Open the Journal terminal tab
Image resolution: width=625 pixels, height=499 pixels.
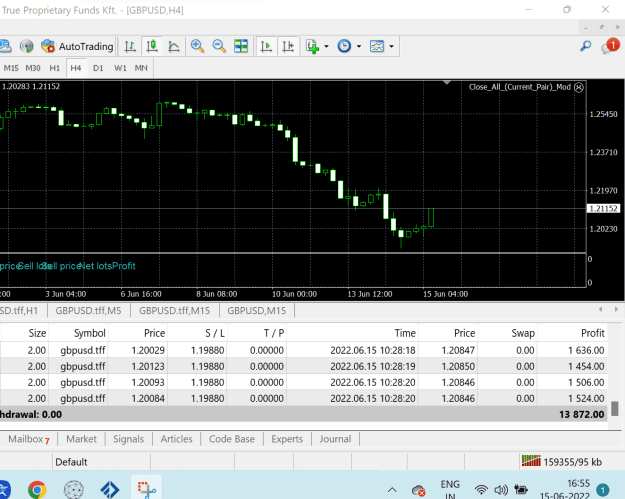(335, 439)
